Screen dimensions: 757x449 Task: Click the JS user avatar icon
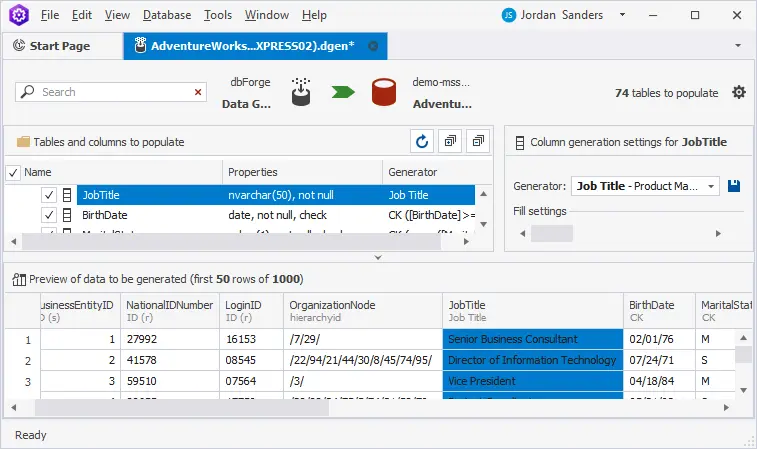(508, 15)
